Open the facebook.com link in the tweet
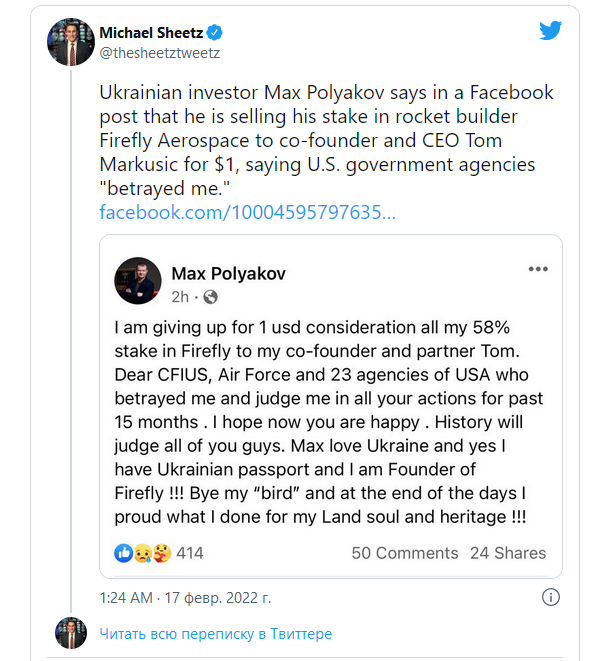 coord(247,212)
